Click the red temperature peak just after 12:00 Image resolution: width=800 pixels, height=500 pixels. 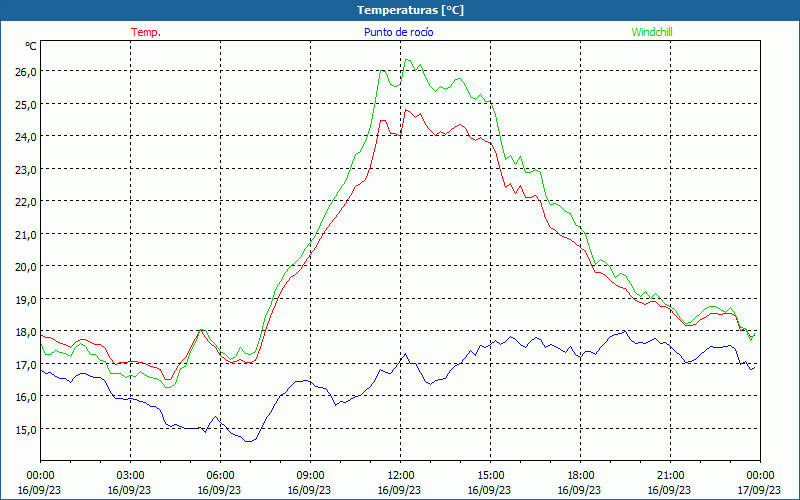tap(406, 110)
